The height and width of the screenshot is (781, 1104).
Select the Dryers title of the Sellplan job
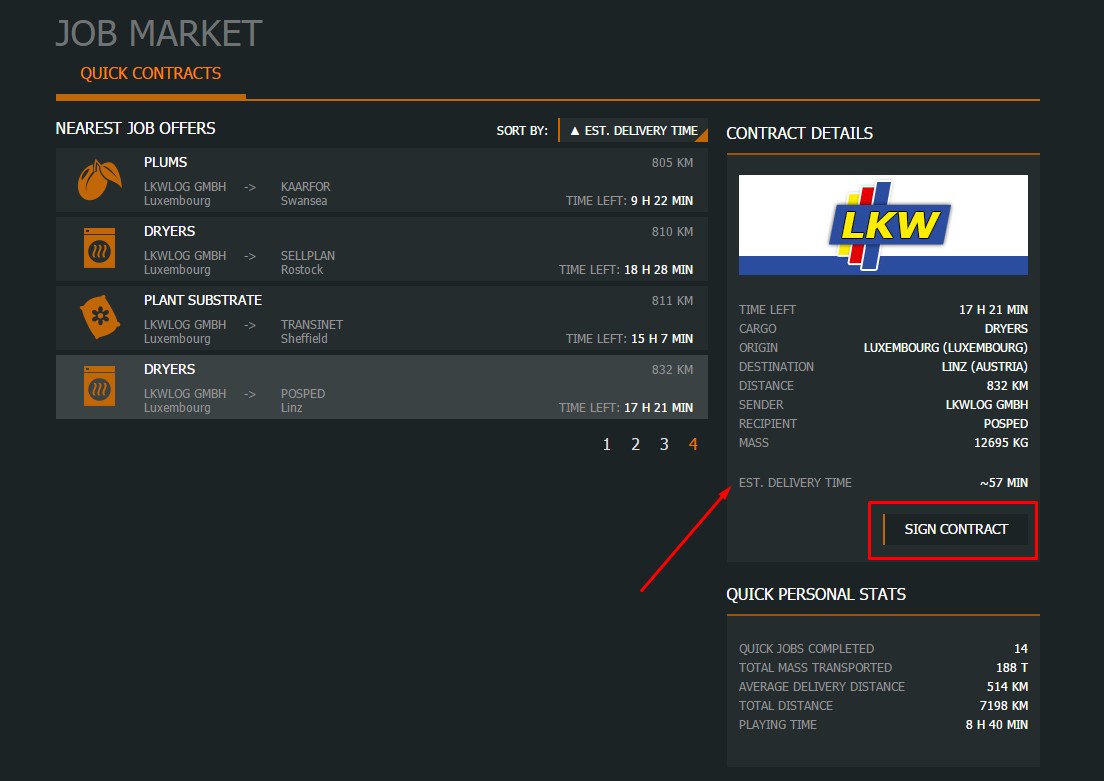tap(170, 231)
